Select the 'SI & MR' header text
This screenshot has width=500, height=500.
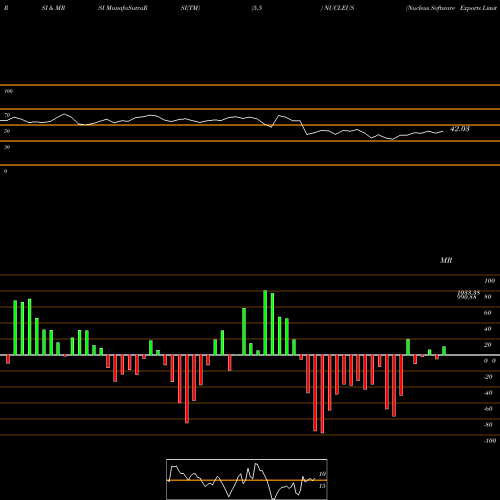click(53, 8)
